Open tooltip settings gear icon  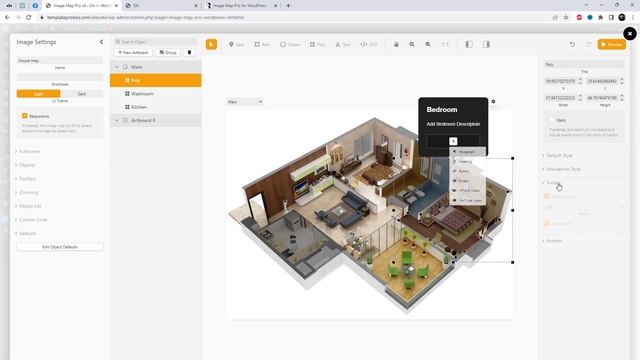click(x=493, y=102)
